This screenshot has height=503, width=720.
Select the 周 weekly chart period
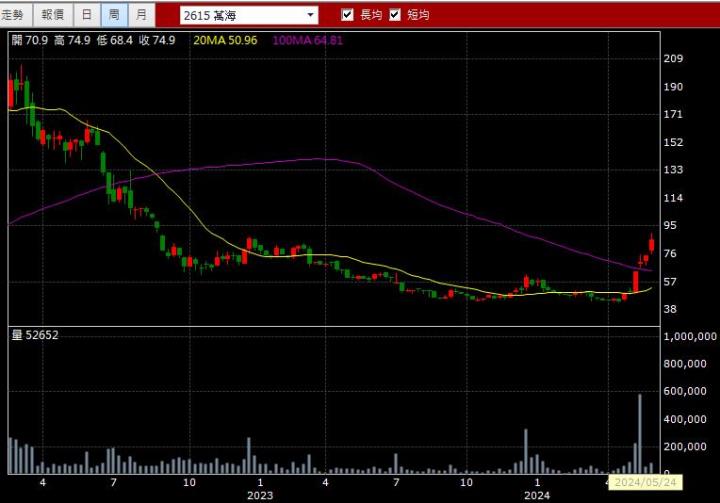point(114,15)
